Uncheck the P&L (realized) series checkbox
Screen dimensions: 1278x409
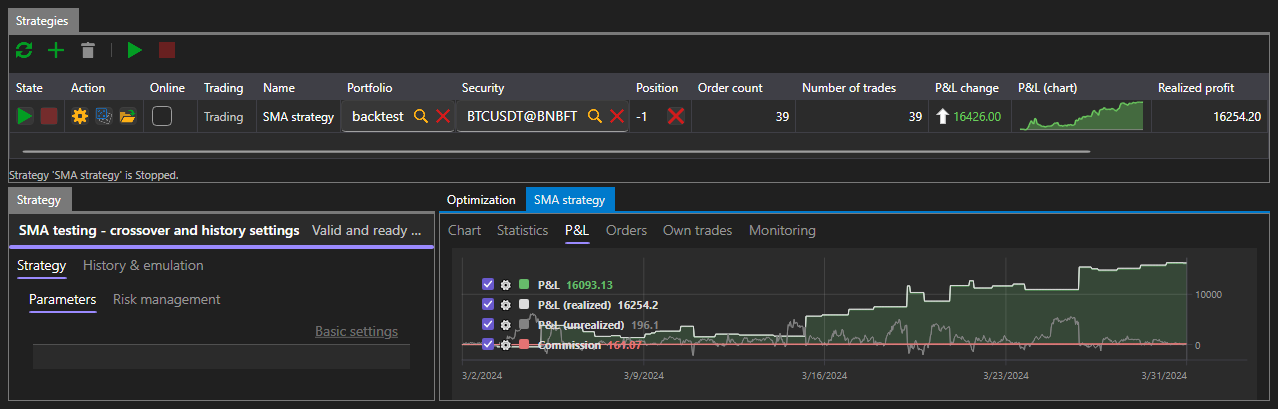[488, 304]
